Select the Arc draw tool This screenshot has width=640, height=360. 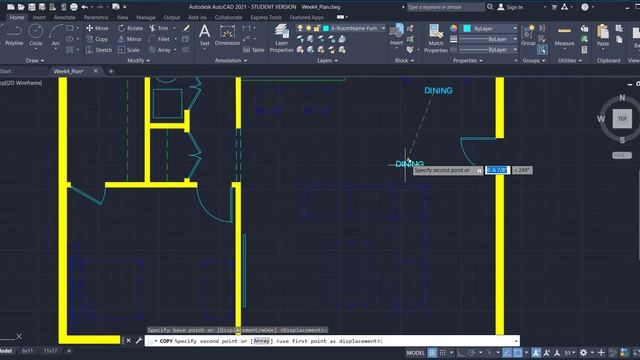coord(56,35)
